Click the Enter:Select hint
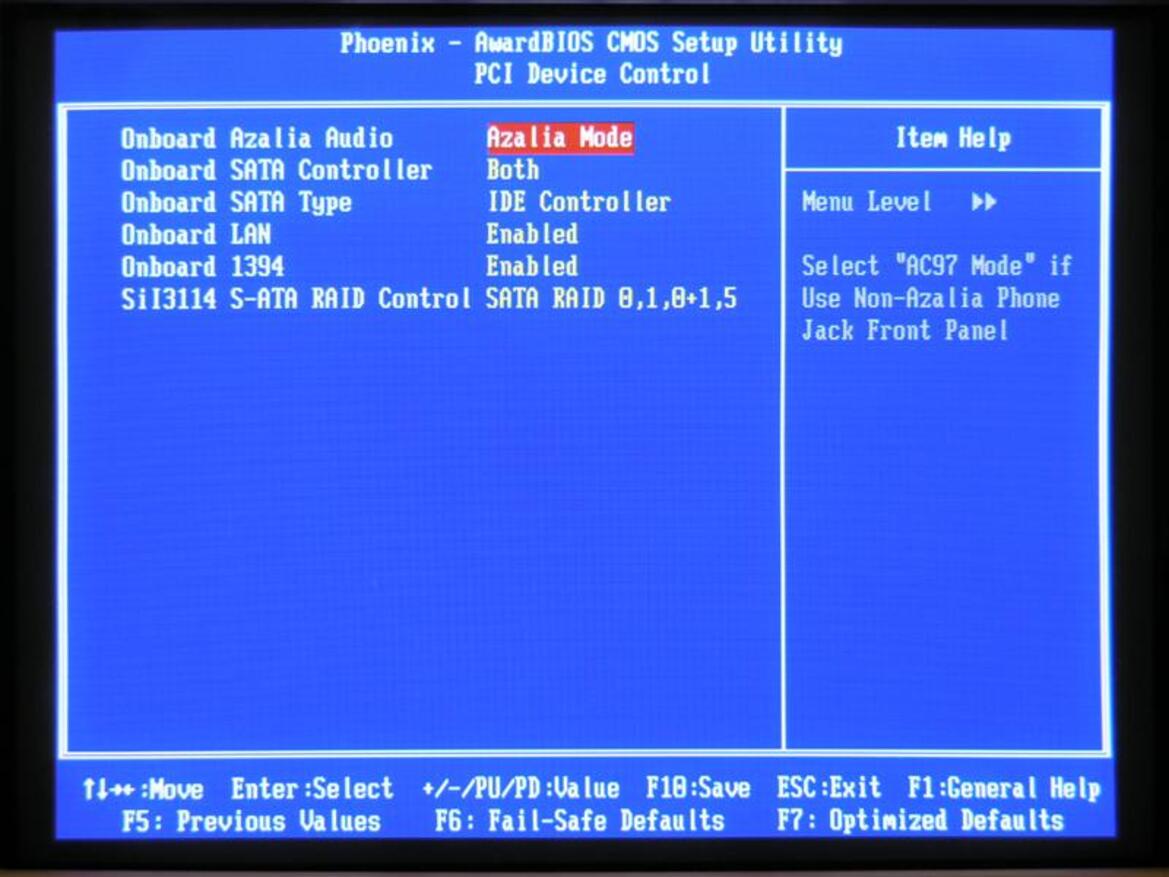Viewport: 1169px width, 877px height. click(x=312, y=788)
